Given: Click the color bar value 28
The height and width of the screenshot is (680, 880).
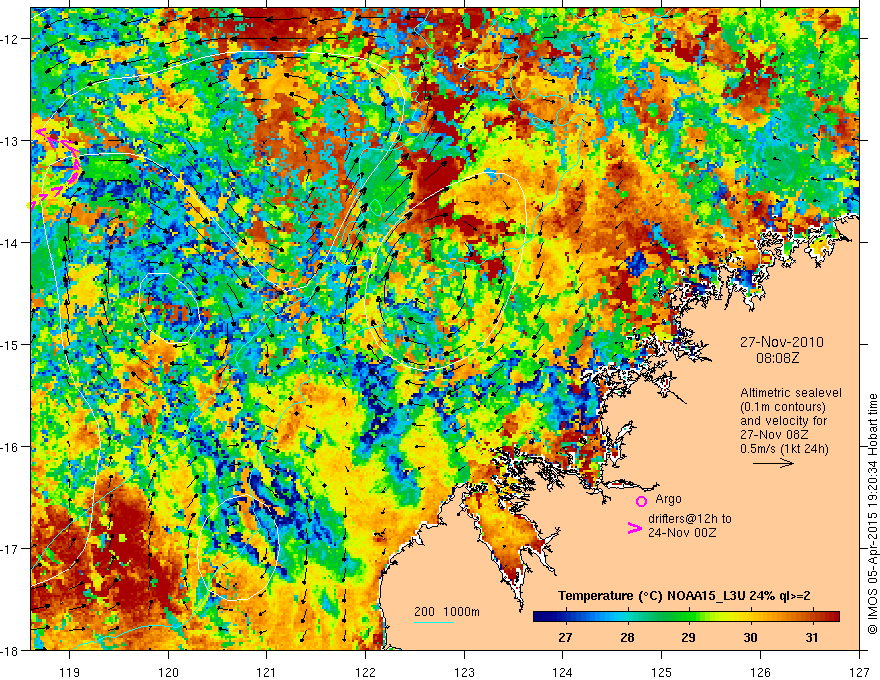Looking at the screenshot, I should pos(627,637).
